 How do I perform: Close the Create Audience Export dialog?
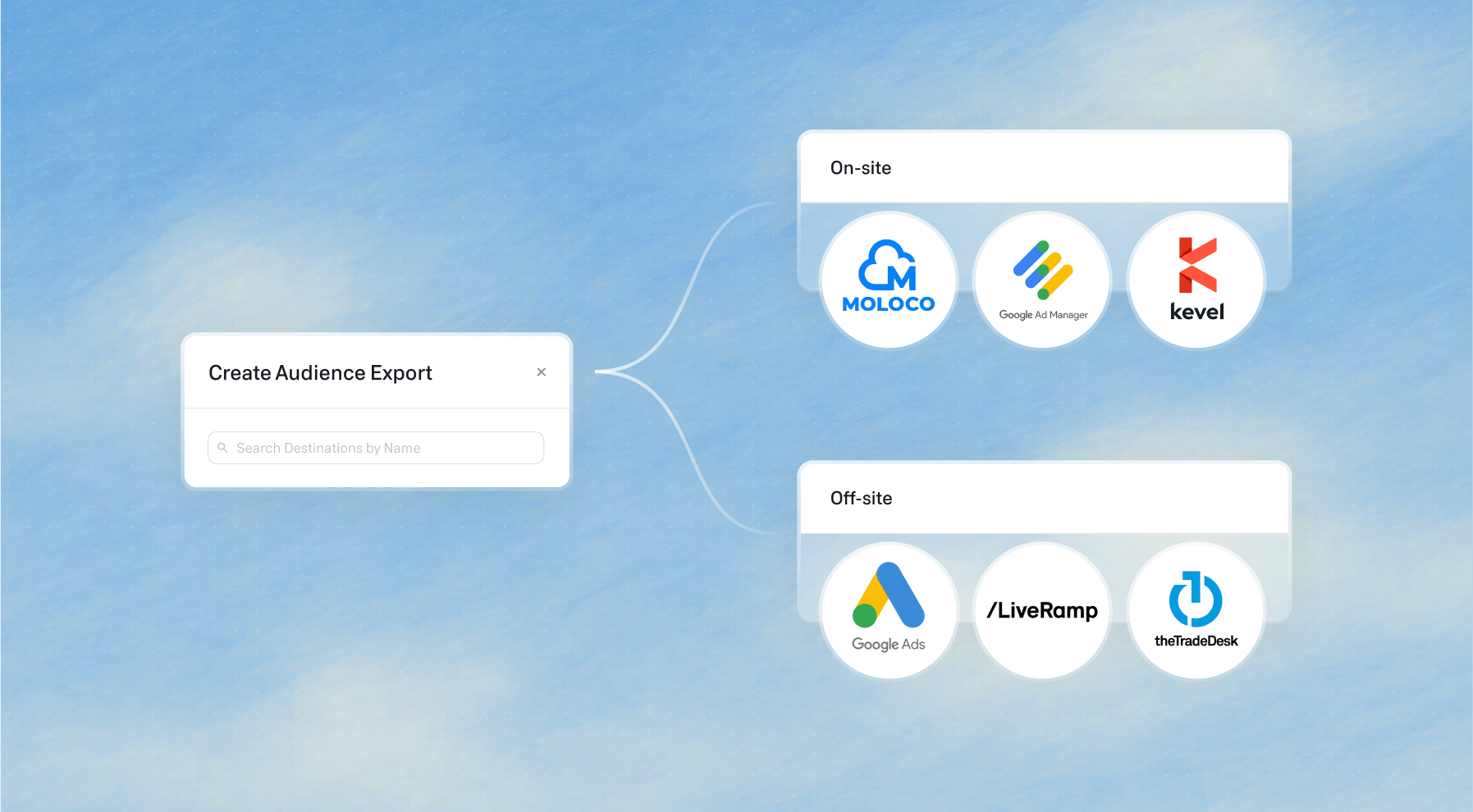click(542, 372)
